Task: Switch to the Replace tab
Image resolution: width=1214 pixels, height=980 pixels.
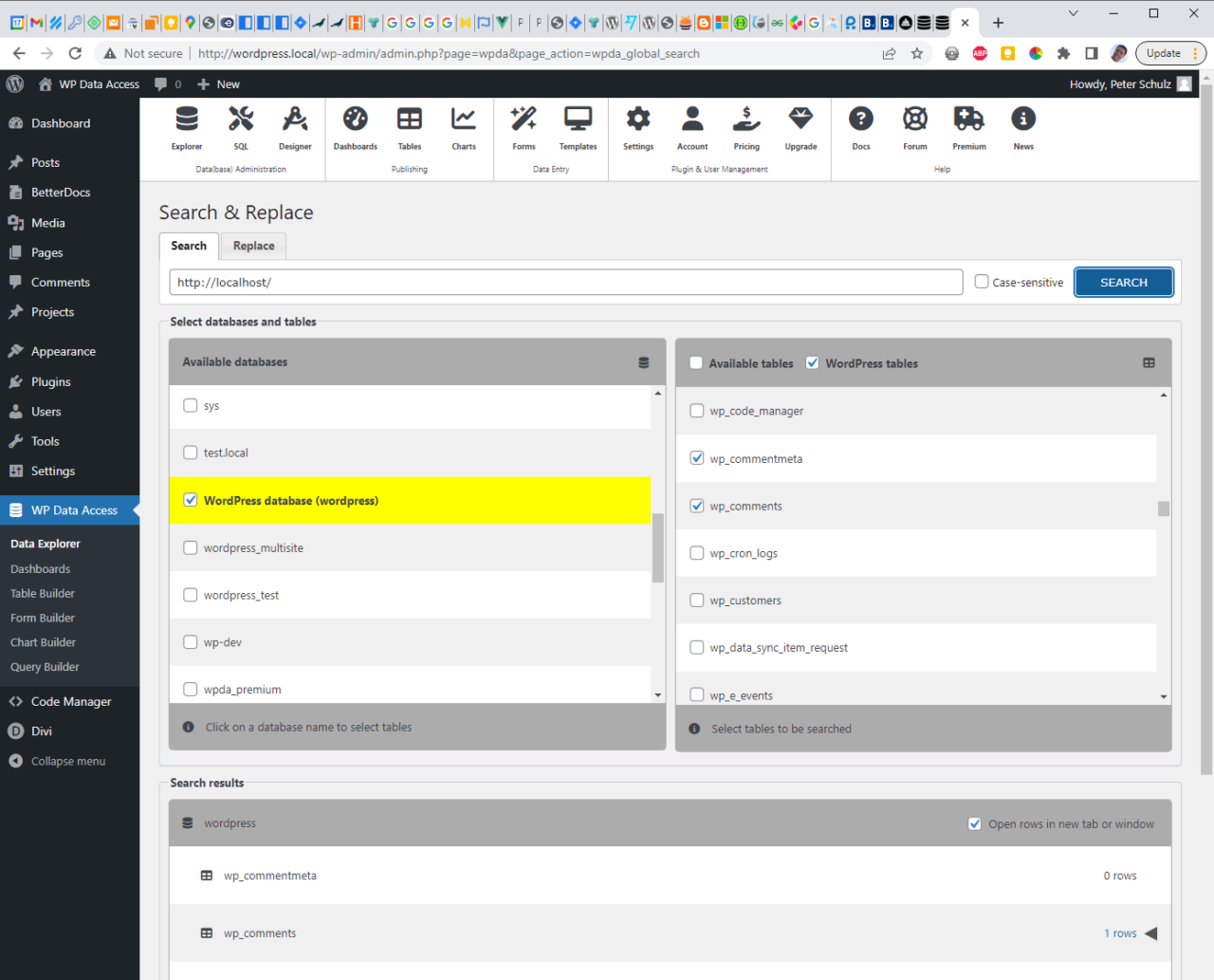Action: [x=253, y=246]
